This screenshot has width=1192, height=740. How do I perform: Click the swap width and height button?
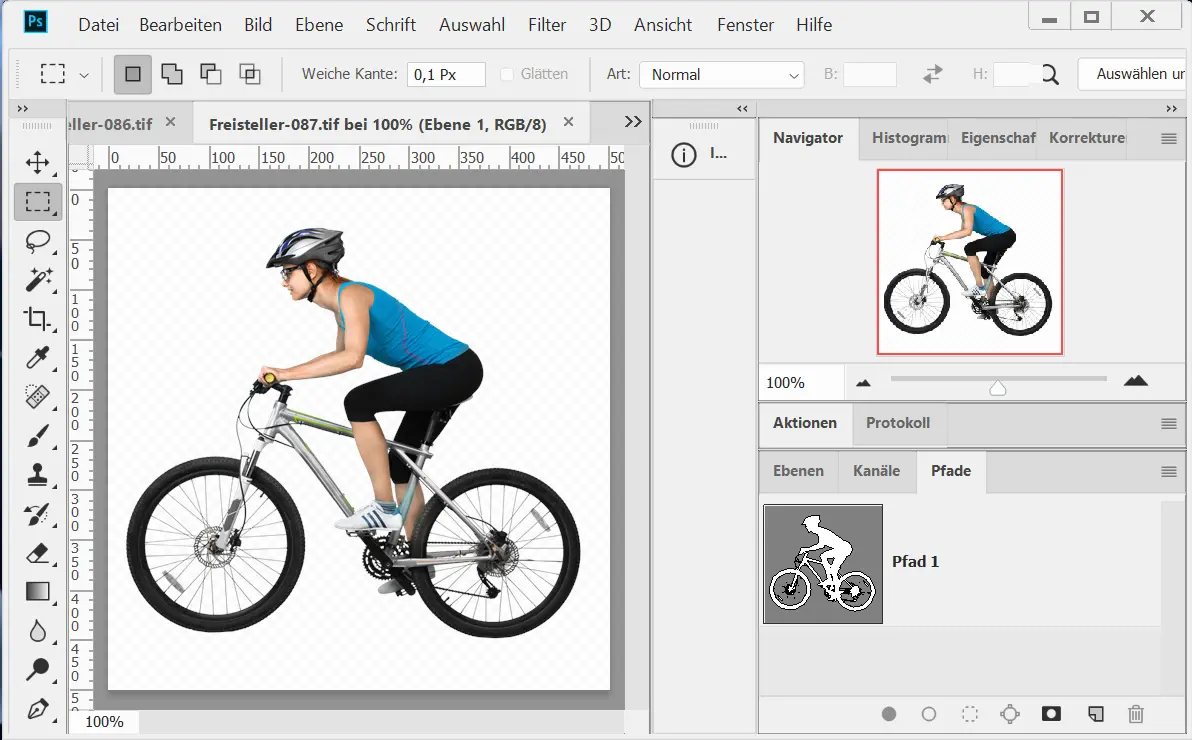click(x=933, y=74)
